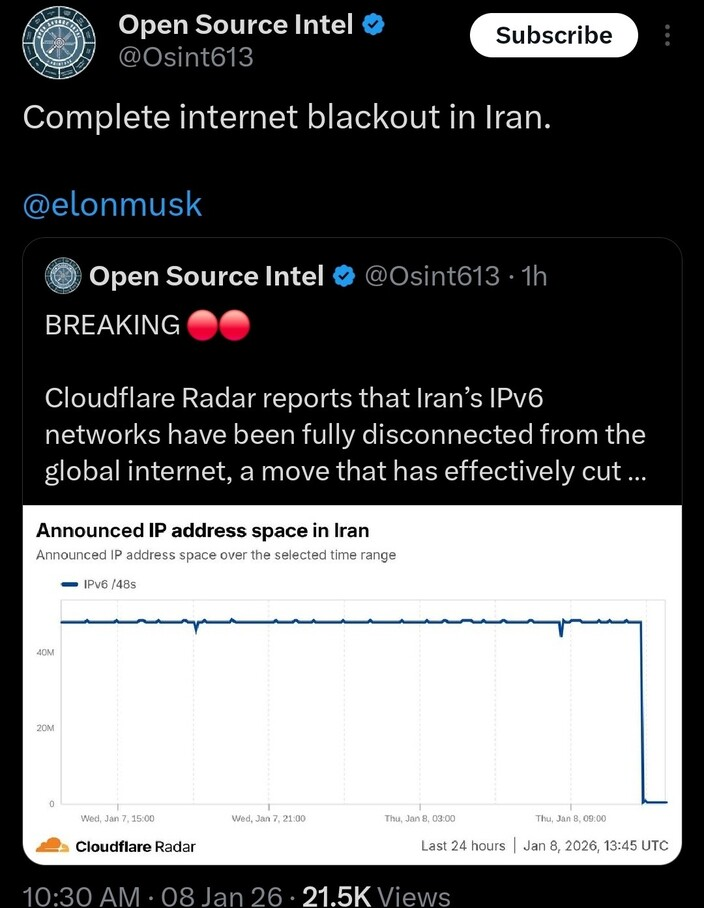This screenshot has height=908, width=704.
Task: Click the Jan 8, 2026, 13:45 UTC label
Action: [x=594, y=844]
